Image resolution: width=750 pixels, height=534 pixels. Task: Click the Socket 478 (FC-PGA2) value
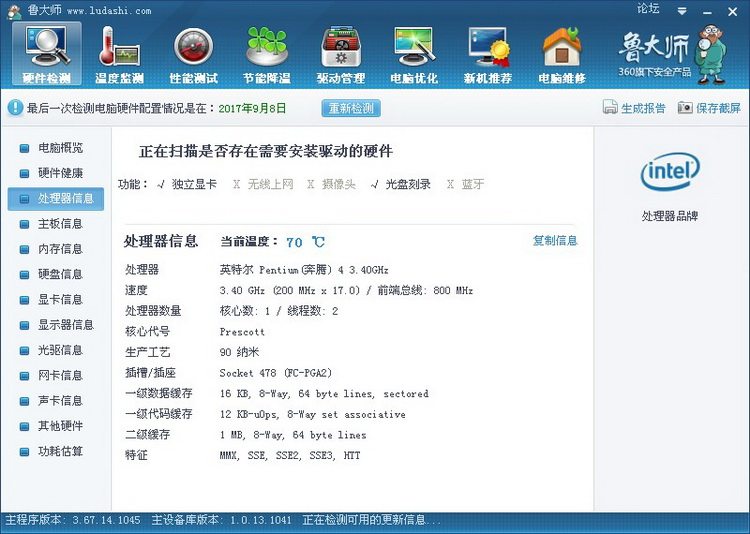pos(276,373)
